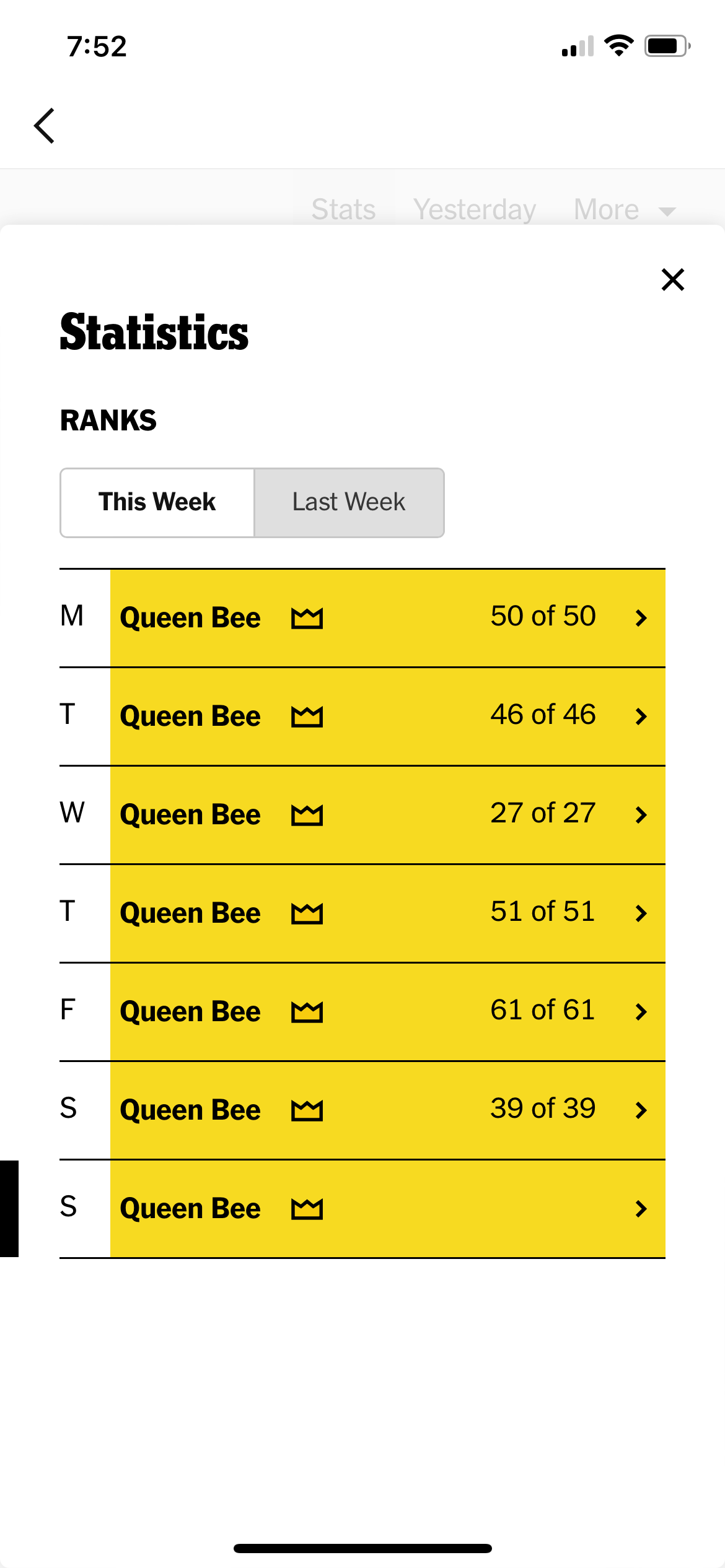Tap the battery icon in status bar

click(667, 46)
